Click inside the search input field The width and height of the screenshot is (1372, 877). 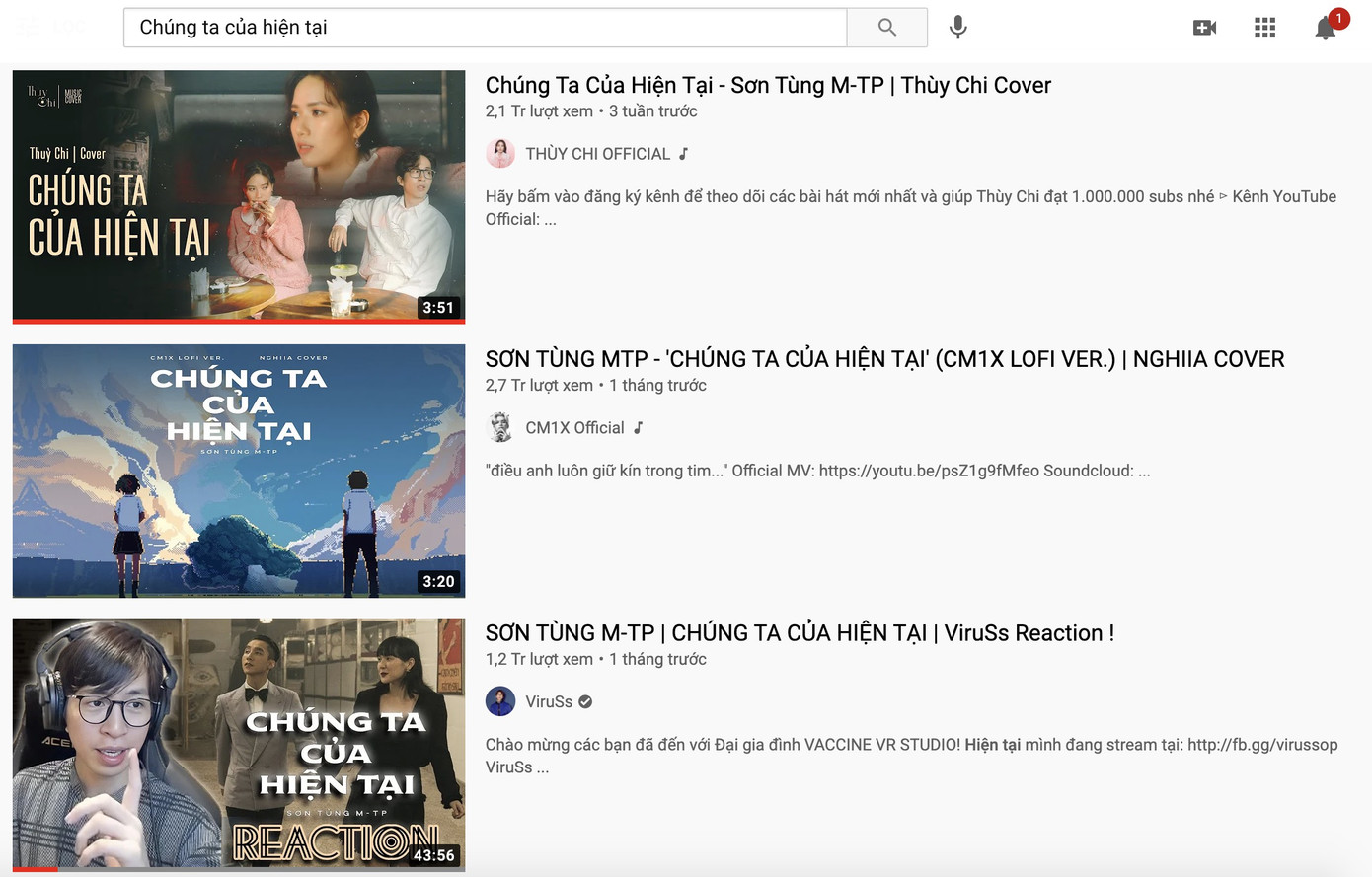click(x=484, y=27)
